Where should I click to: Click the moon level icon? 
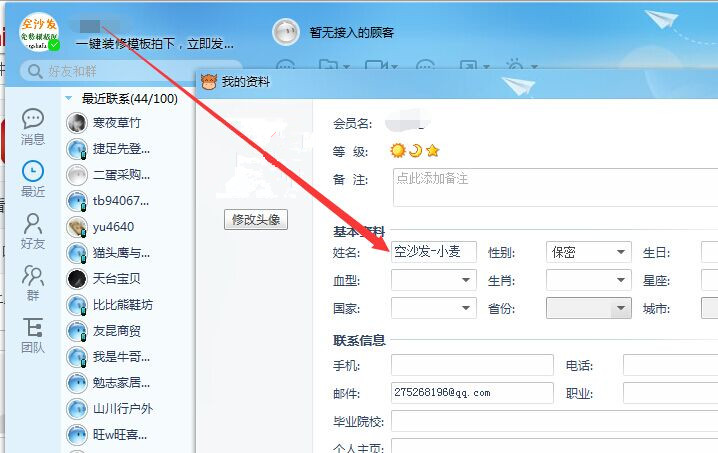415,151
